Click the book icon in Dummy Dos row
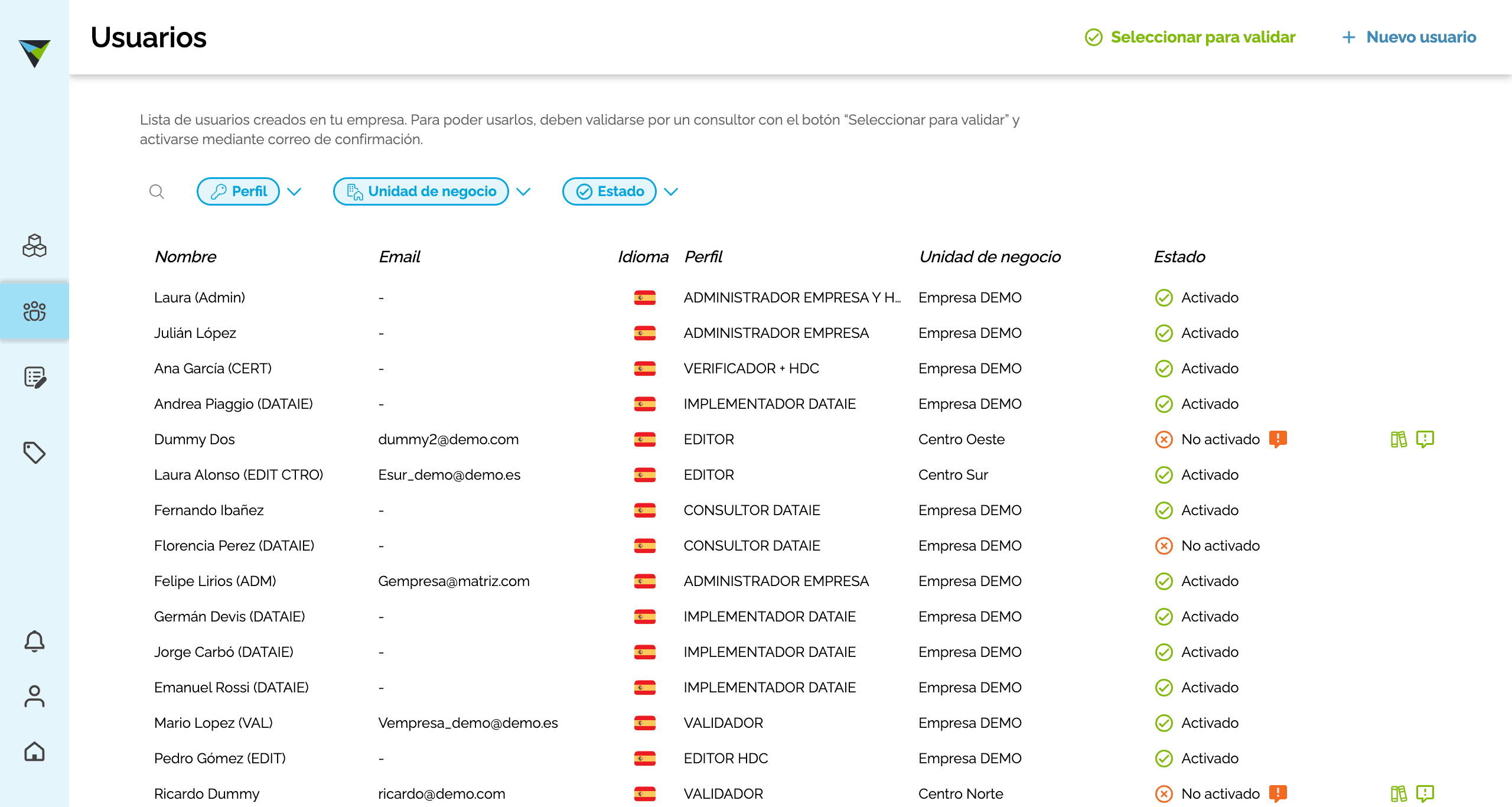This screenshot has height=807, width=1512. [x=1399, y=439]
